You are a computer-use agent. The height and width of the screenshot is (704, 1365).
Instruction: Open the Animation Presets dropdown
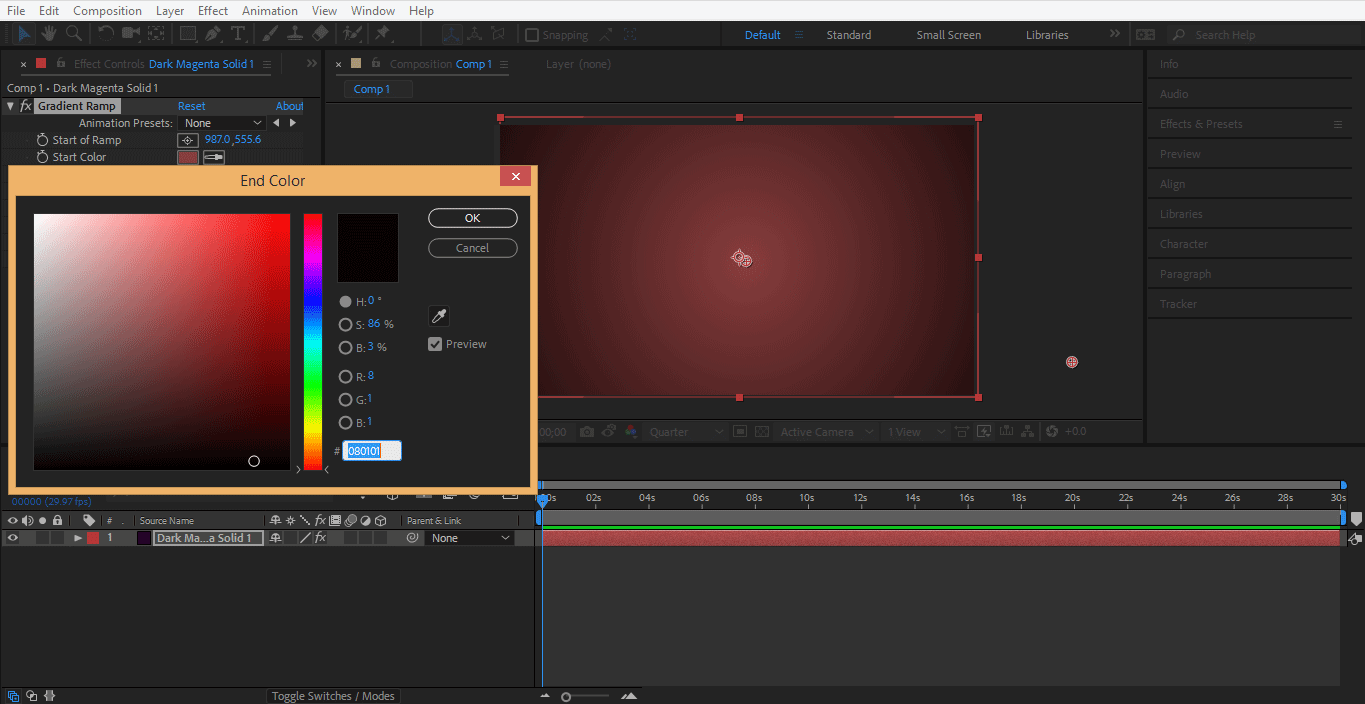(x=221, y=123)
